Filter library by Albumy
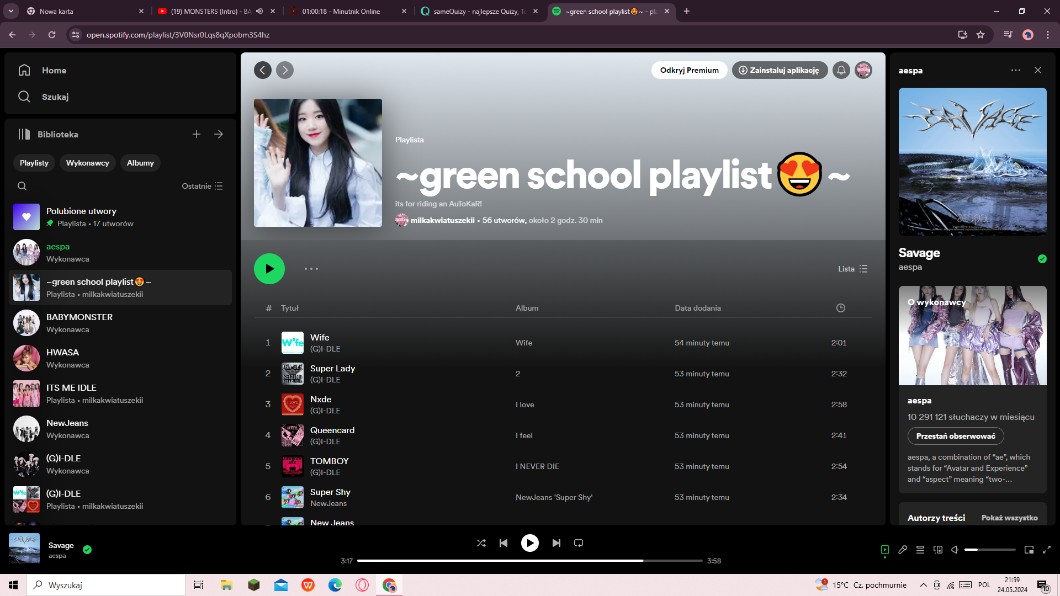1060x596 pixels. pyautogui.click(x=140, y=163)
